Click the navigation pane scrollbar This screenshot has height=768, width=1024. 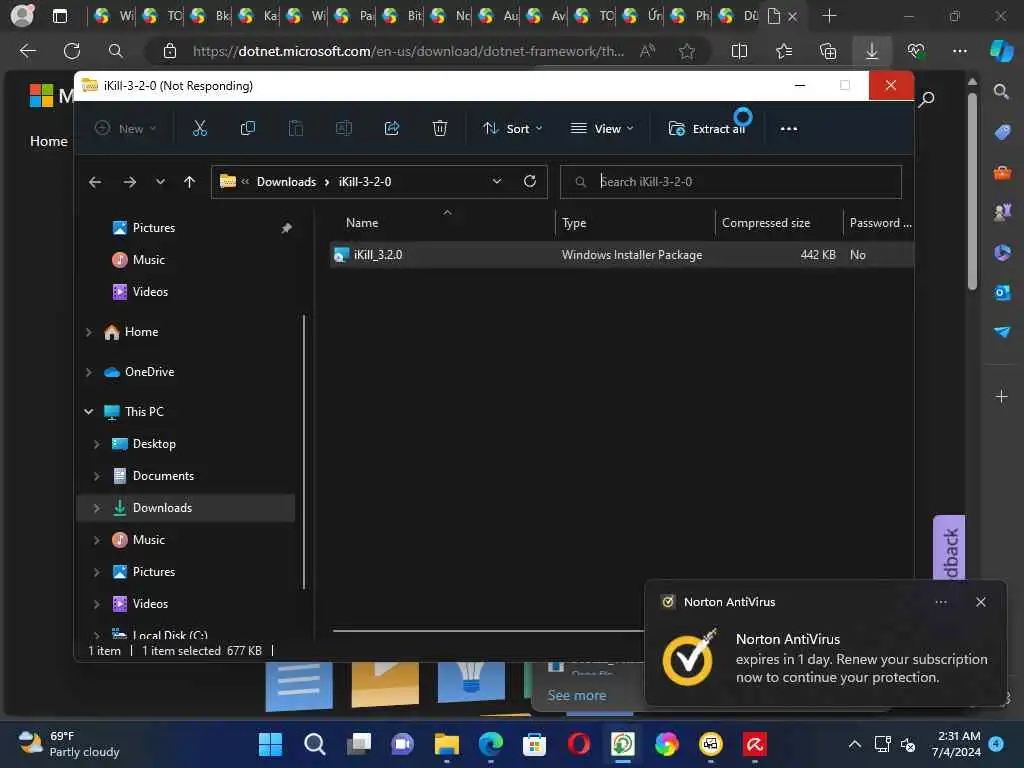(304, 452)
